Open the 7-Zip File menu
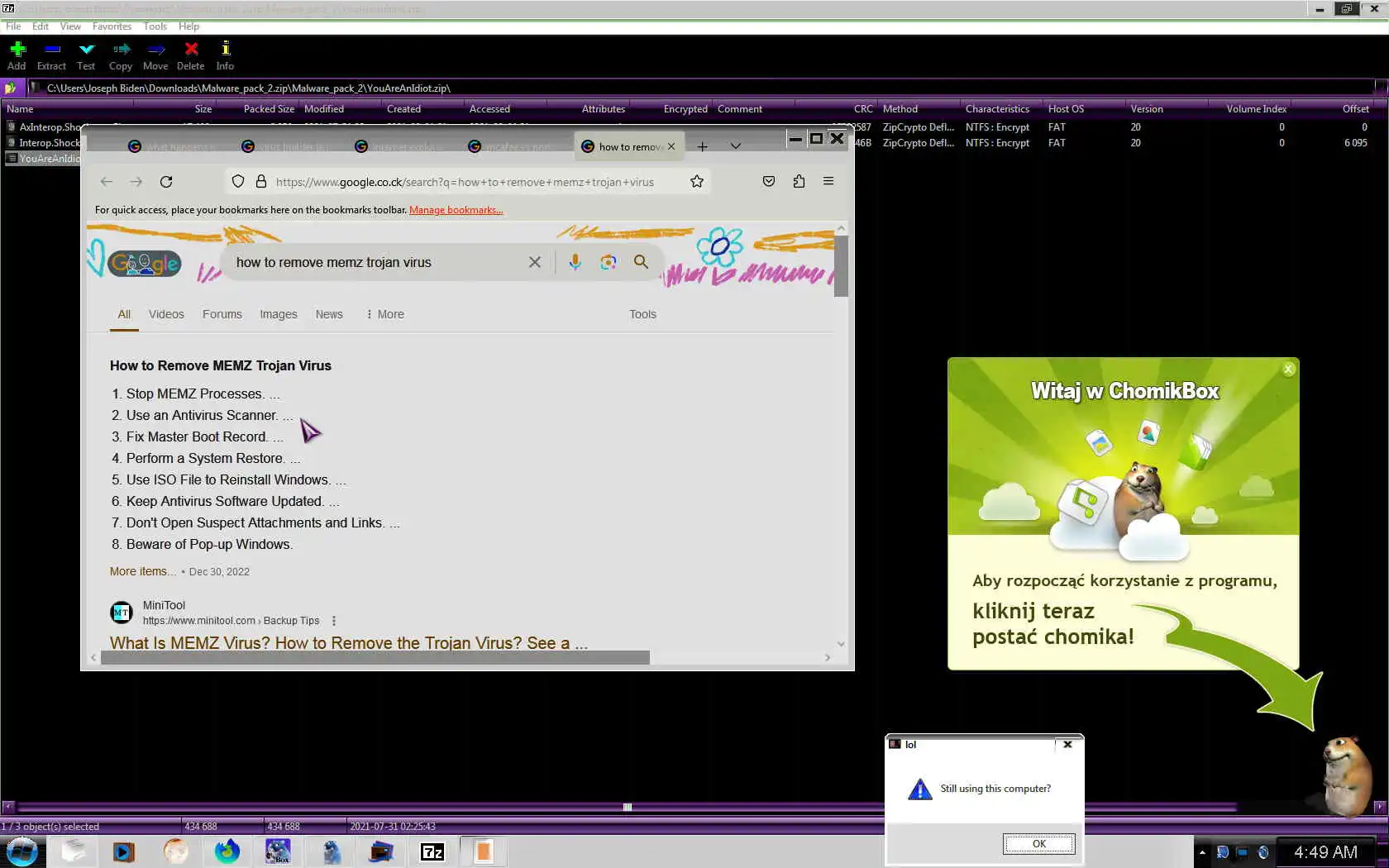Viewport: 1389px width, 868px height. [13, 26]
